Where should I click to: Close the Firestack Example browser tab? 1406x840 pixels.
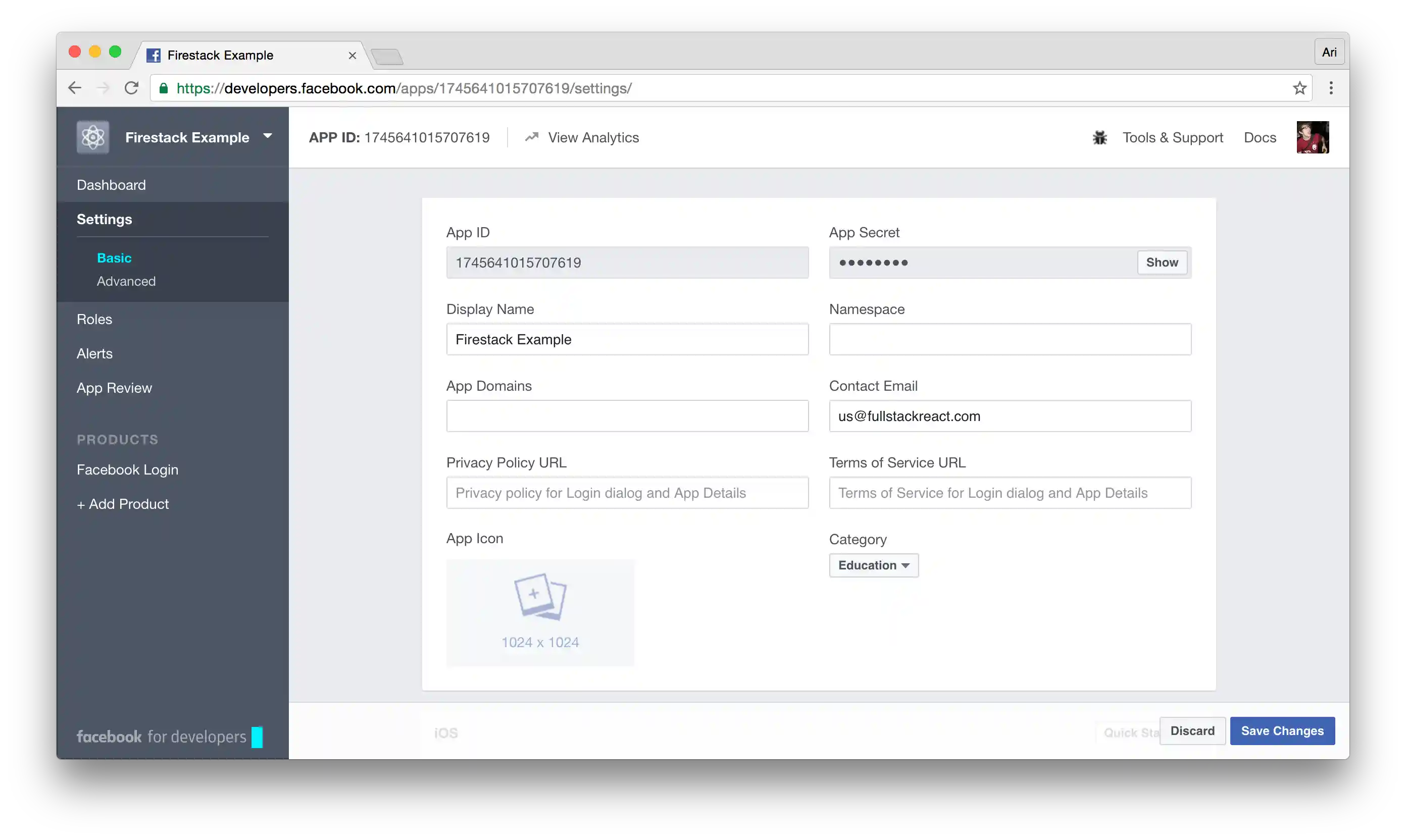point(352,56)
